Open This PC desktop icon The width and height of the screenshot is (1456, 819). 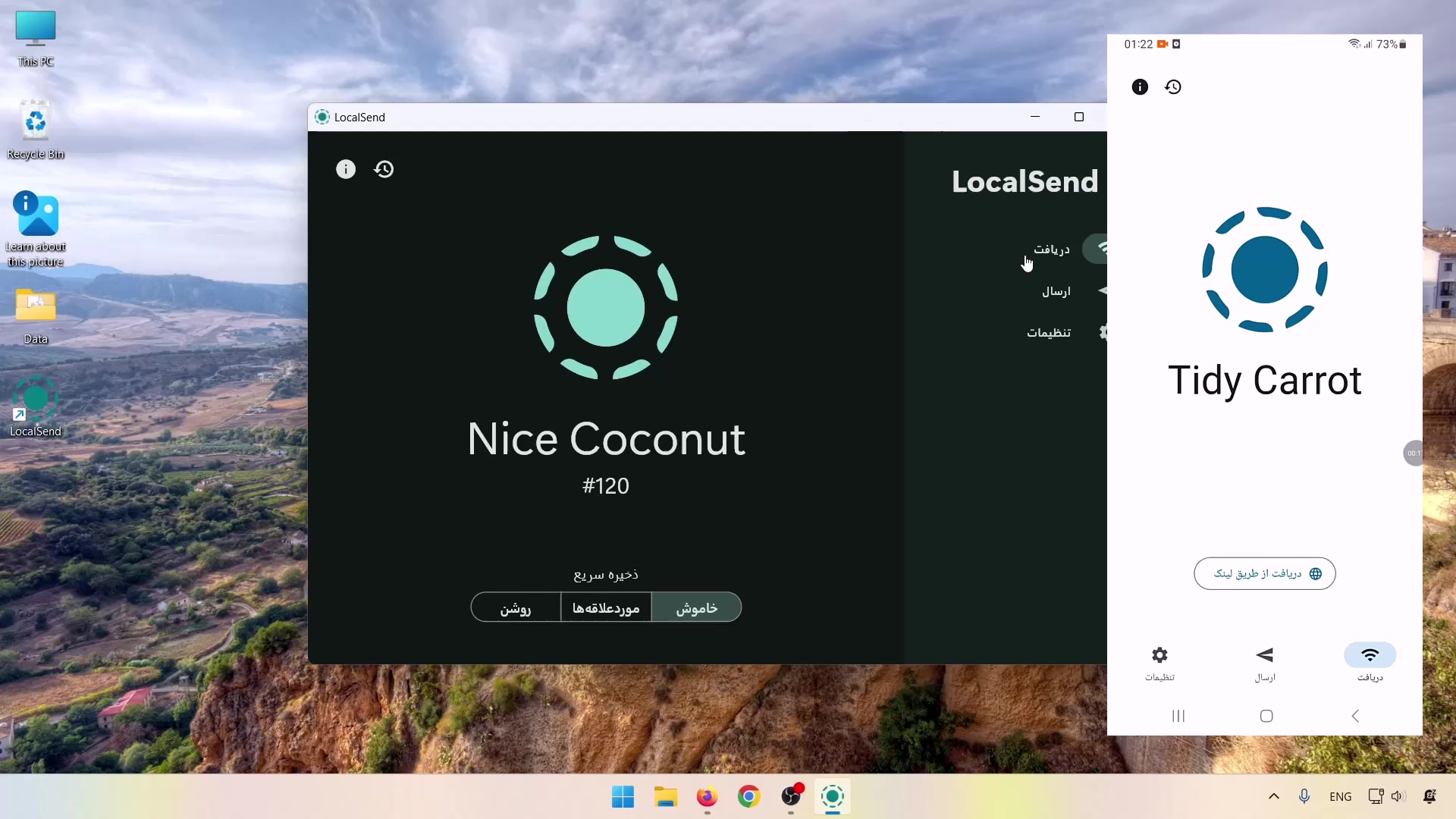click(x=36, y=39)
